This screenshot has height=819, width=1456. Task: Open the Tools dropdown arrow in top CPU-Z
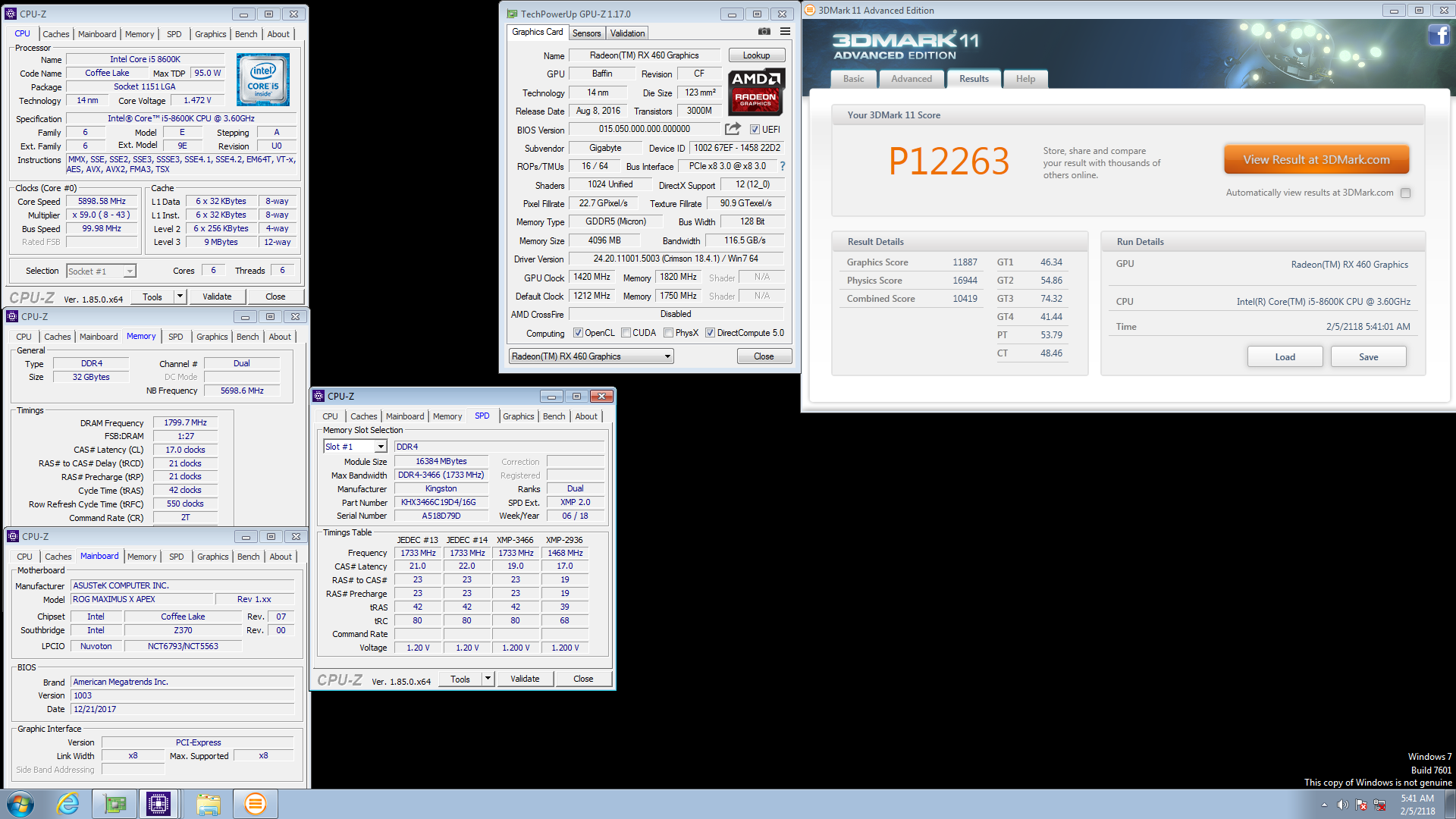180,297
